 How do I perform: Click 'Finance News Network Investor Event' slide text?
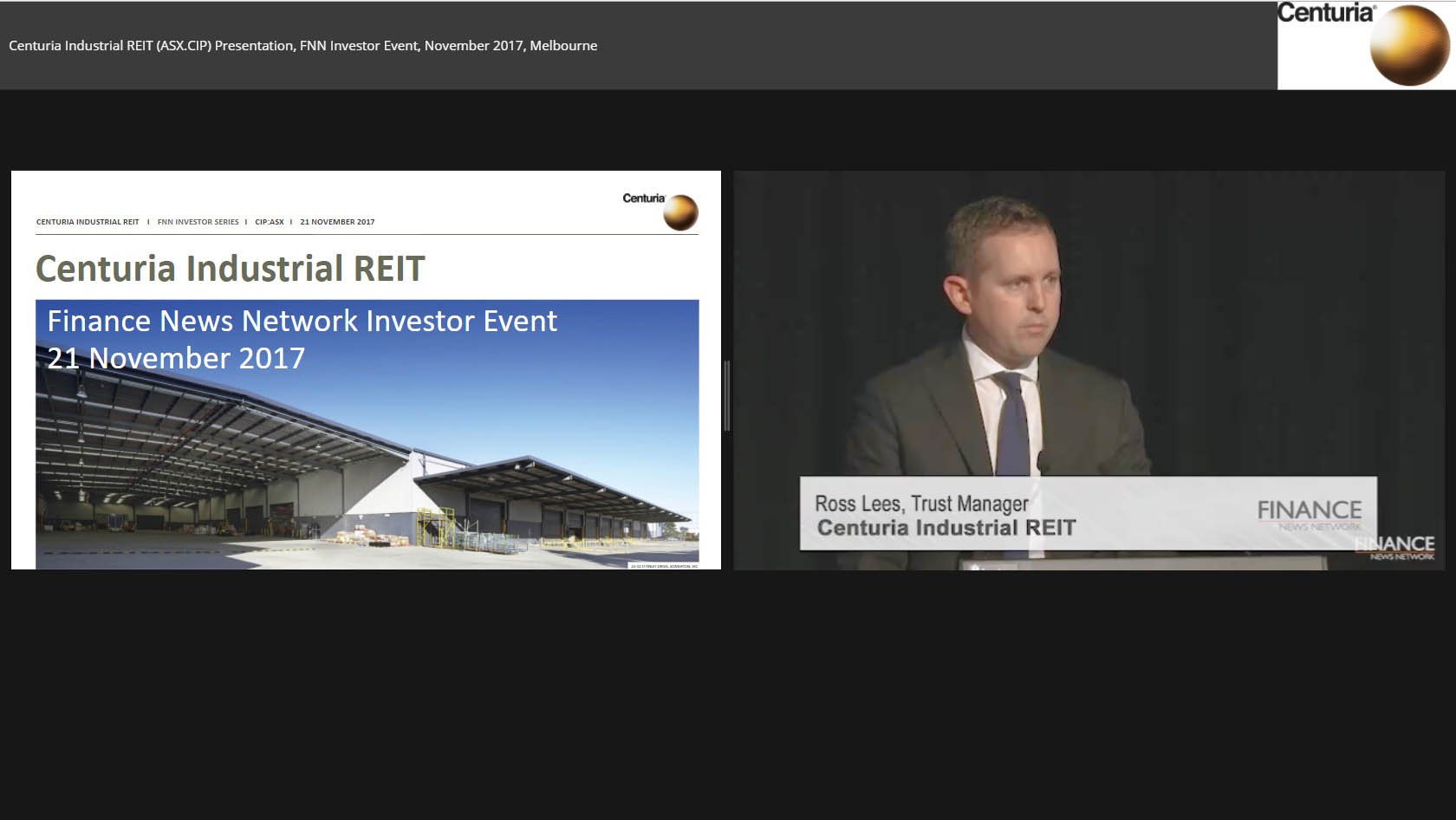[x=302, y=322]
